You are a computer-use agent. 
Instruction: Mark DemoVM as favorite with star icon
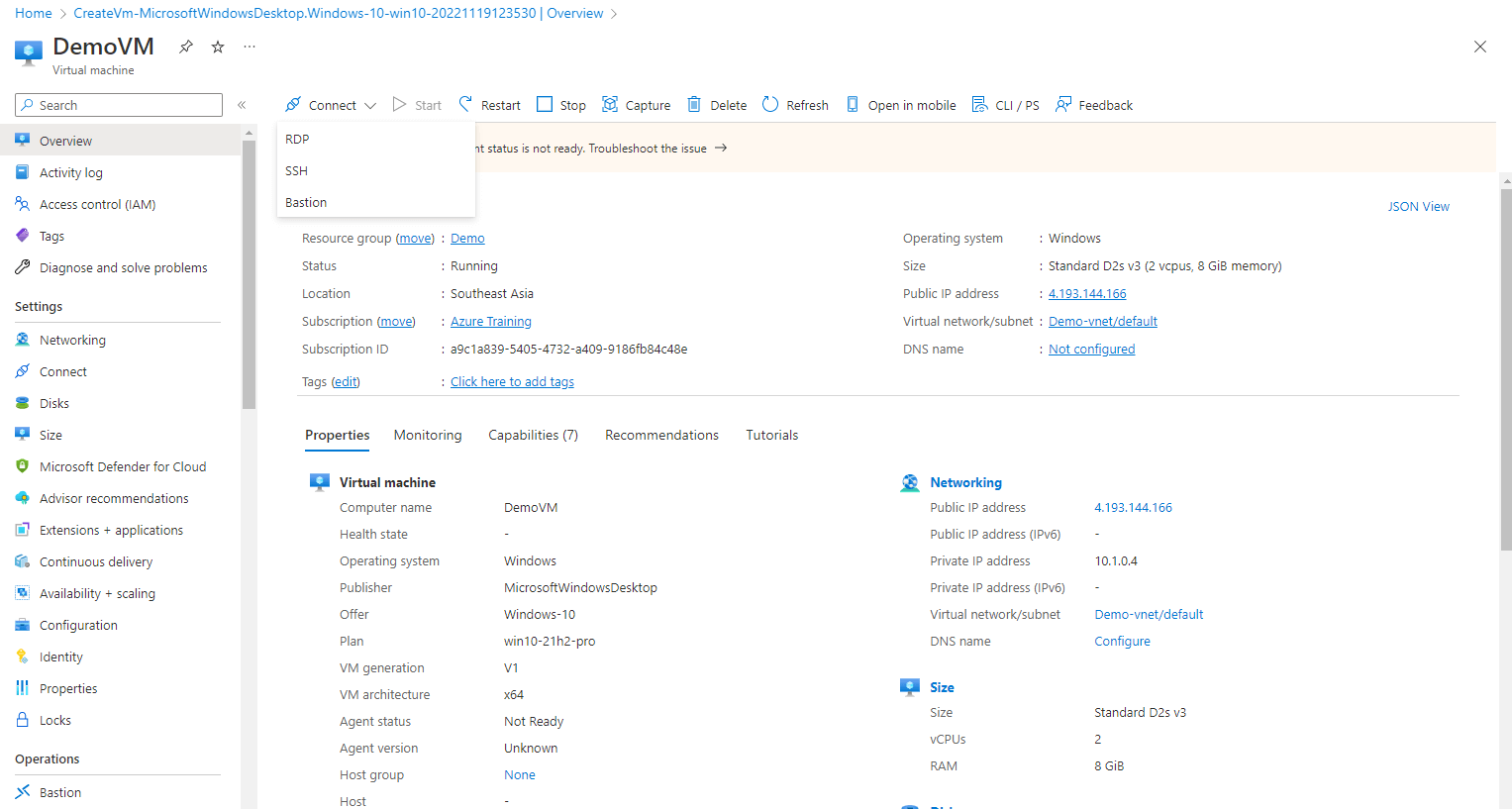[218, 47]
